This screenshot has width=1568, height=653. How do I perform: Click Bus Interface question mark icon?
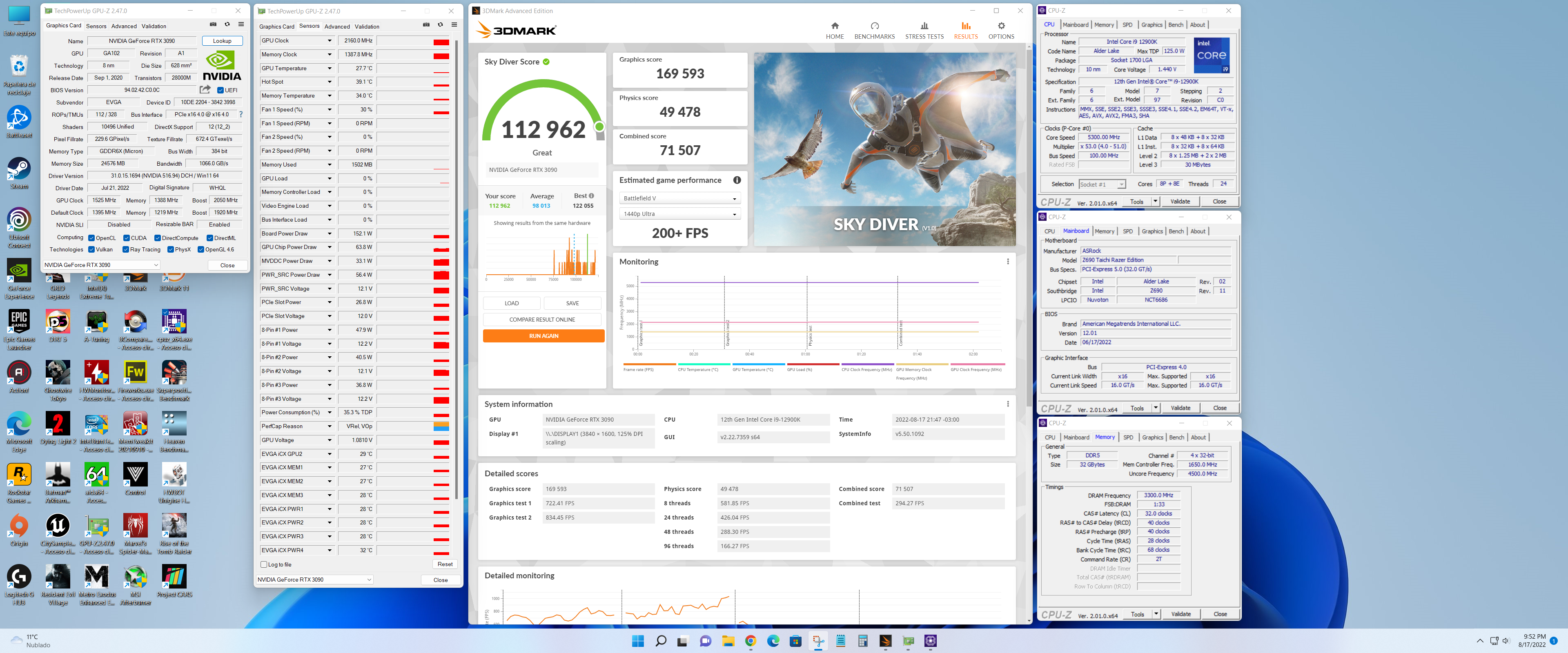coord(241,114)
